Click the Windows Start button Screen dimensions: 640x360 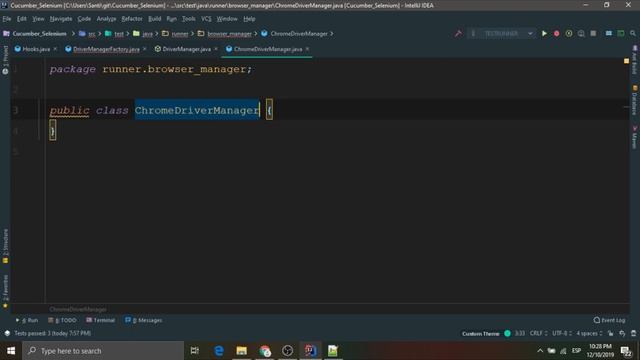(11, 351)
